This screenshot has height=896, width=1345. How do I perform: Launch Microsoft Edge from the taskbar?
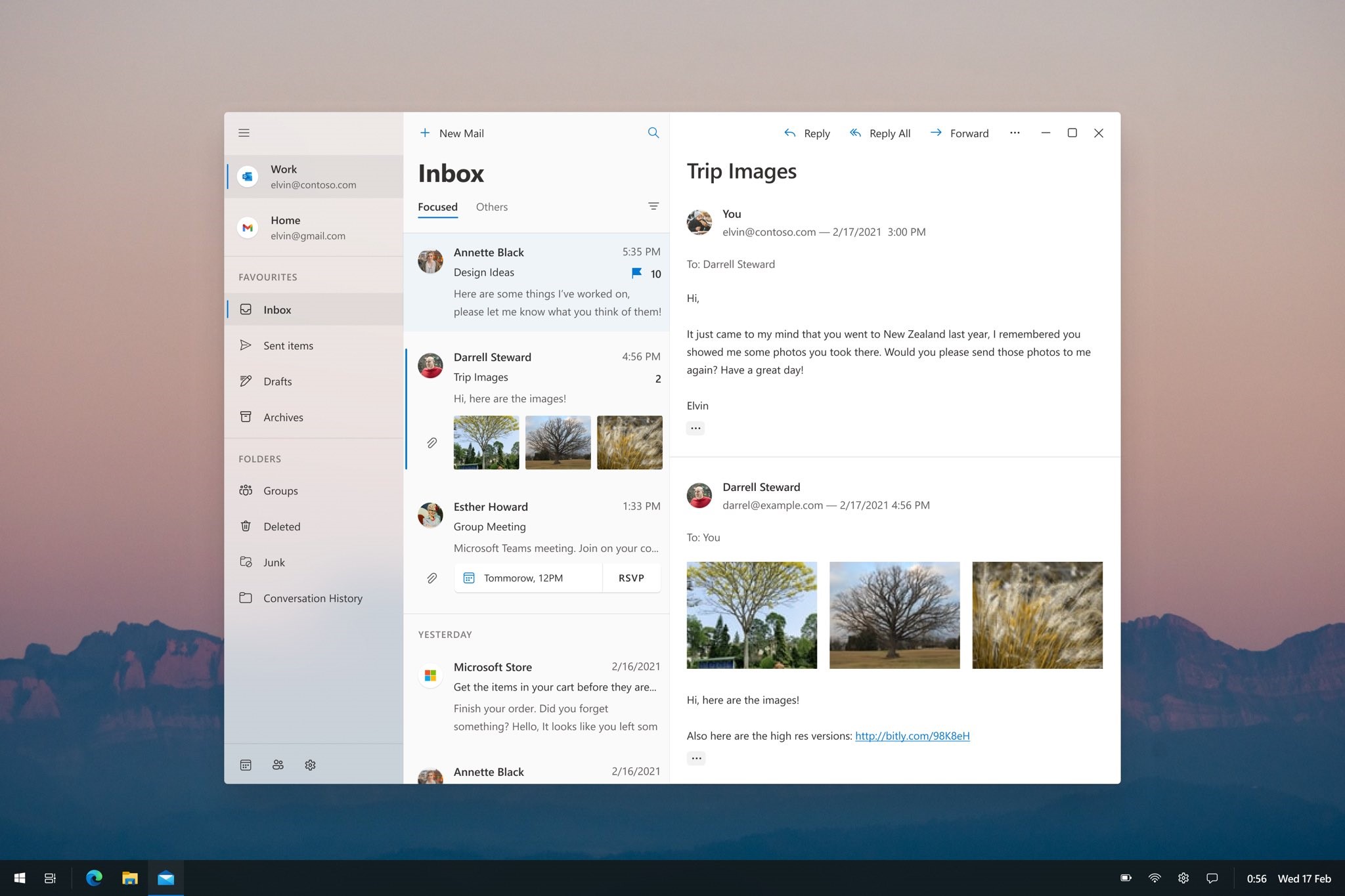[94, 878]
